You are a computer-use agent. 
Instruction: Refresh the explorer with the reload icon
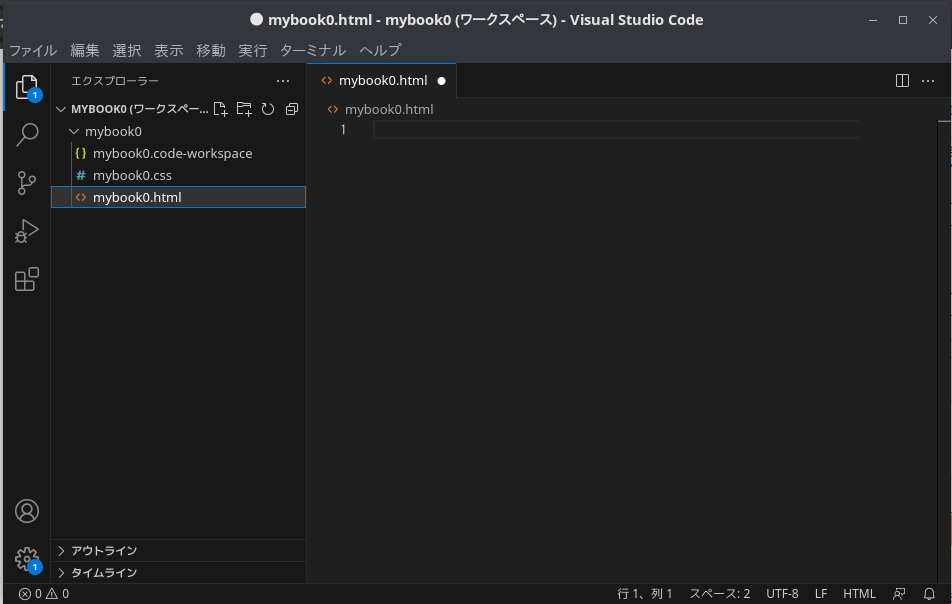[268, 109]
